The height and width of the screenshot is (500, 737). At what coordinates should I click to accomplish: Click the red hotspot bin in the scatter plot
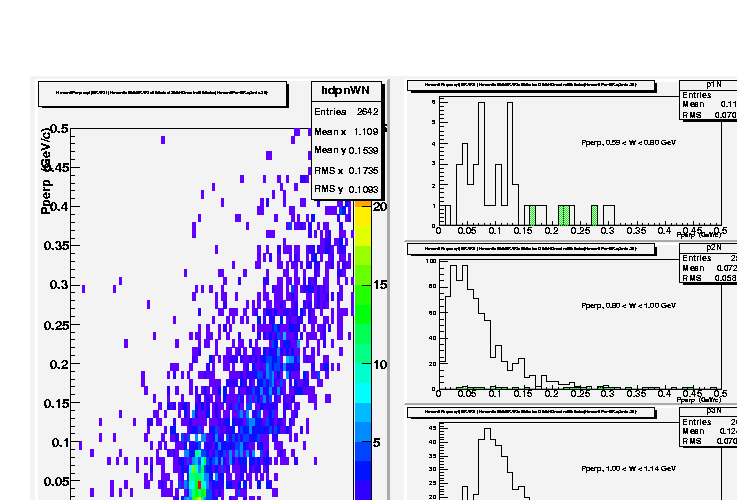pos(200,484)
